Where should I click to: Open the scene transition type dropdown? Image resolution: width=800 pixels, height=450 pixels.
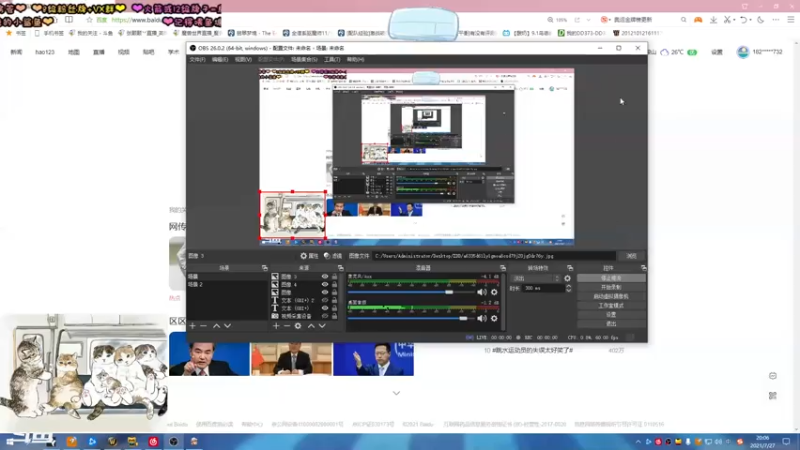pyautogui.click(x=535, y=279)
